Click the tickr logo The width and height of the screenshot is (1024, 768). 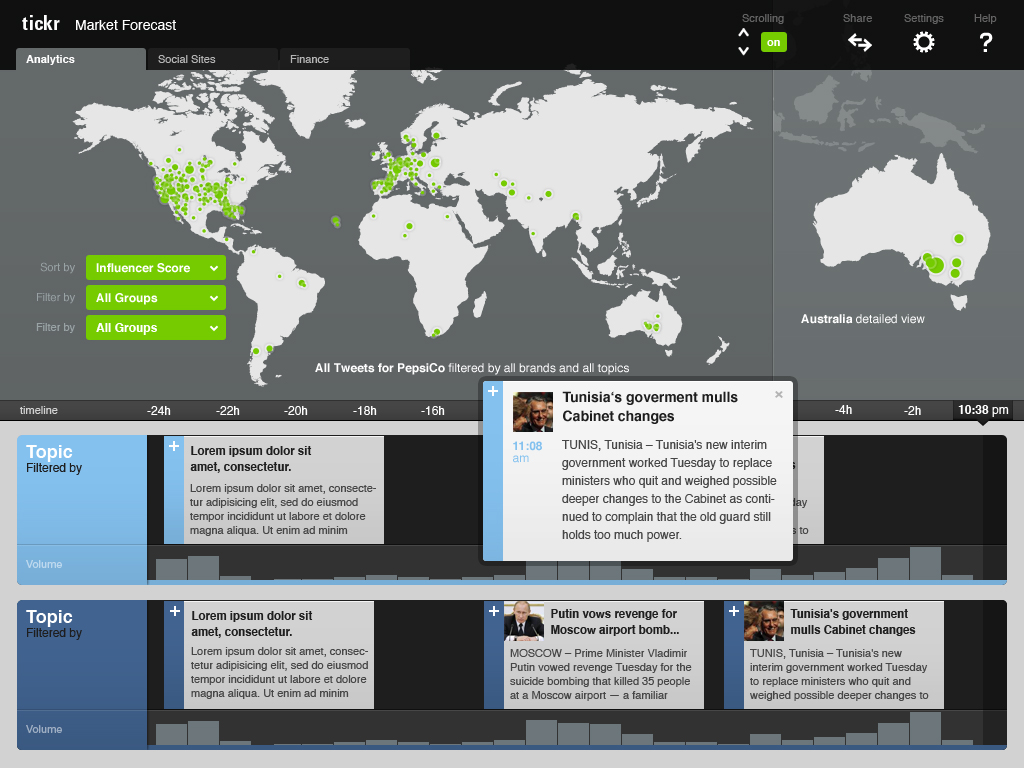(x=40, y=24)
